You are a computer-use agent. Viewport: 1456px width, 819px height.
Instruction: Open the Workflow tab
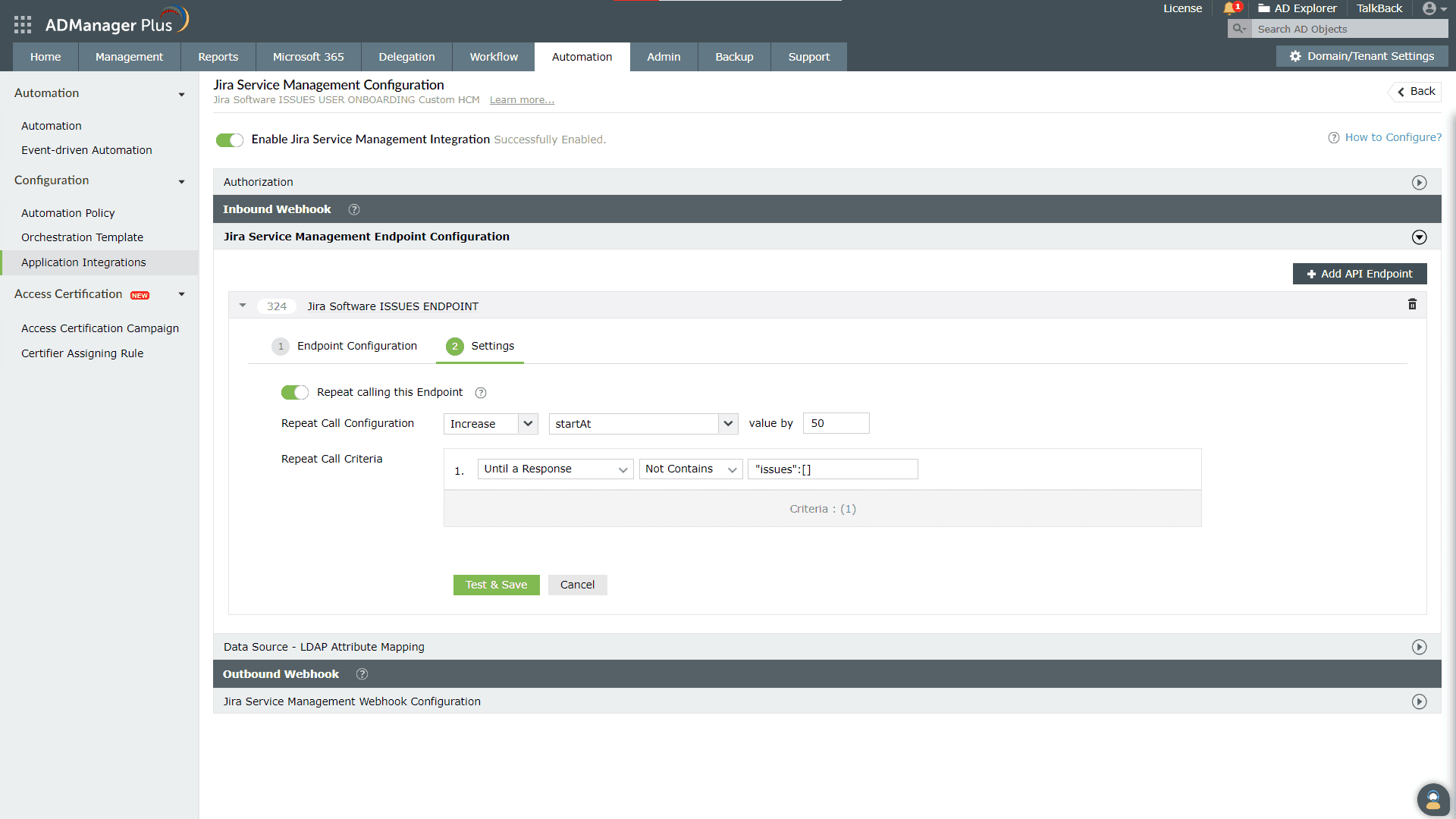click(494, 57)
